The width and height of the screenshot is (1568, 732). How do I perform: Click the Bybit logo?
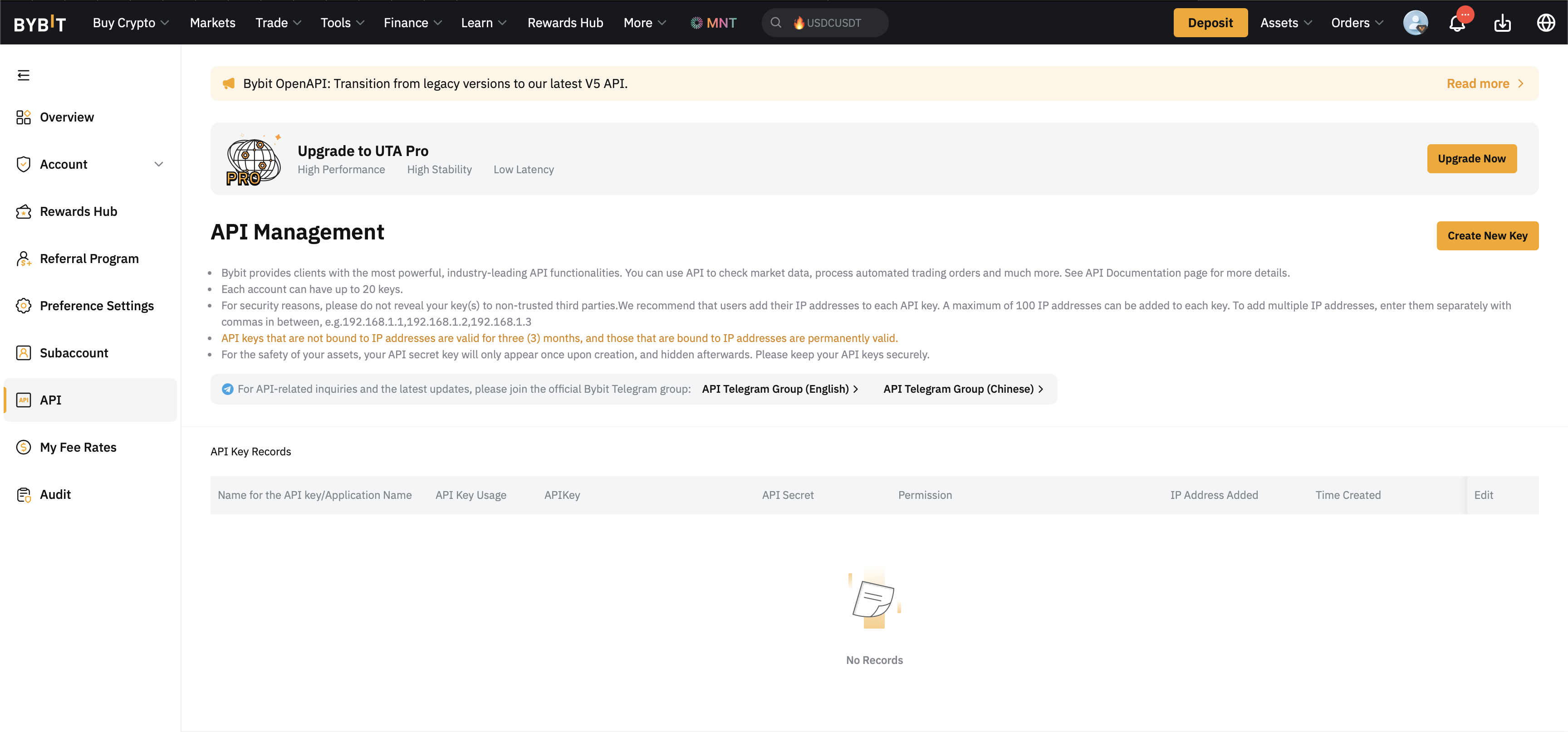point(40,23)
